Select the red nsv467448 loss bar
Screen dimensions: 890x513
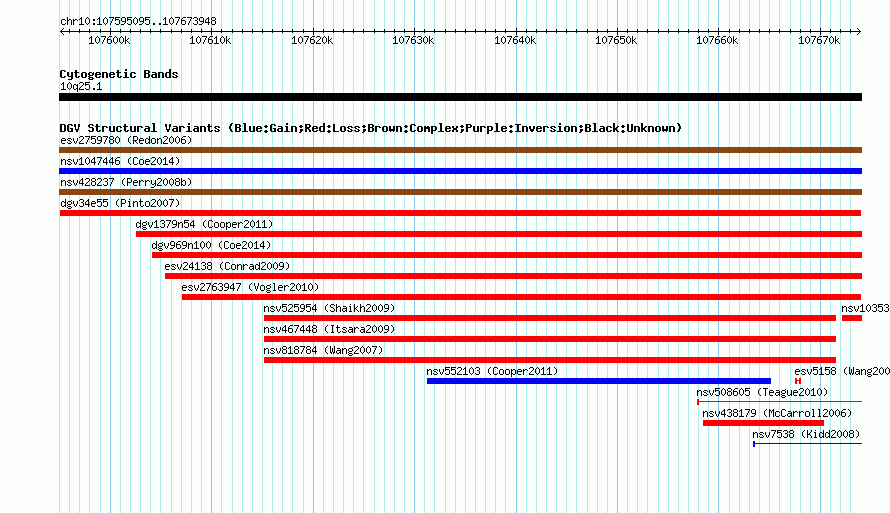click(550, 339)
